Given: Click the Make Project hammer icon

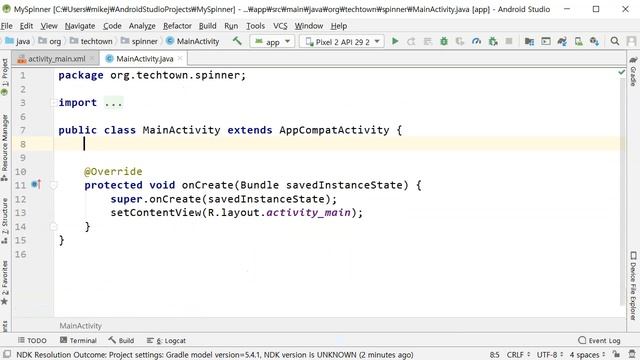Looking at the screenshot, I should tap(237, 41).
